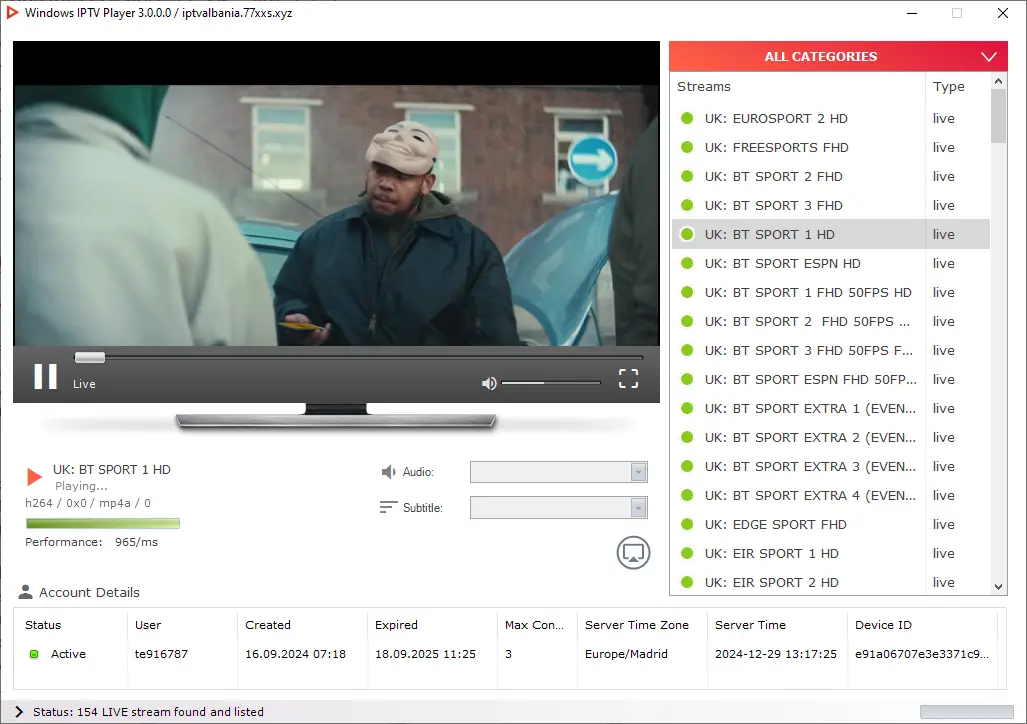Select UK: BT SPORT EXTRA 1 stream
1027x724 pixels.
831,408
